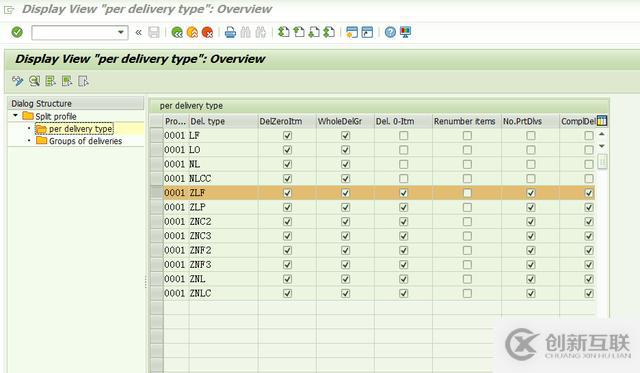Click table scroll up arrow

[602, 134]
